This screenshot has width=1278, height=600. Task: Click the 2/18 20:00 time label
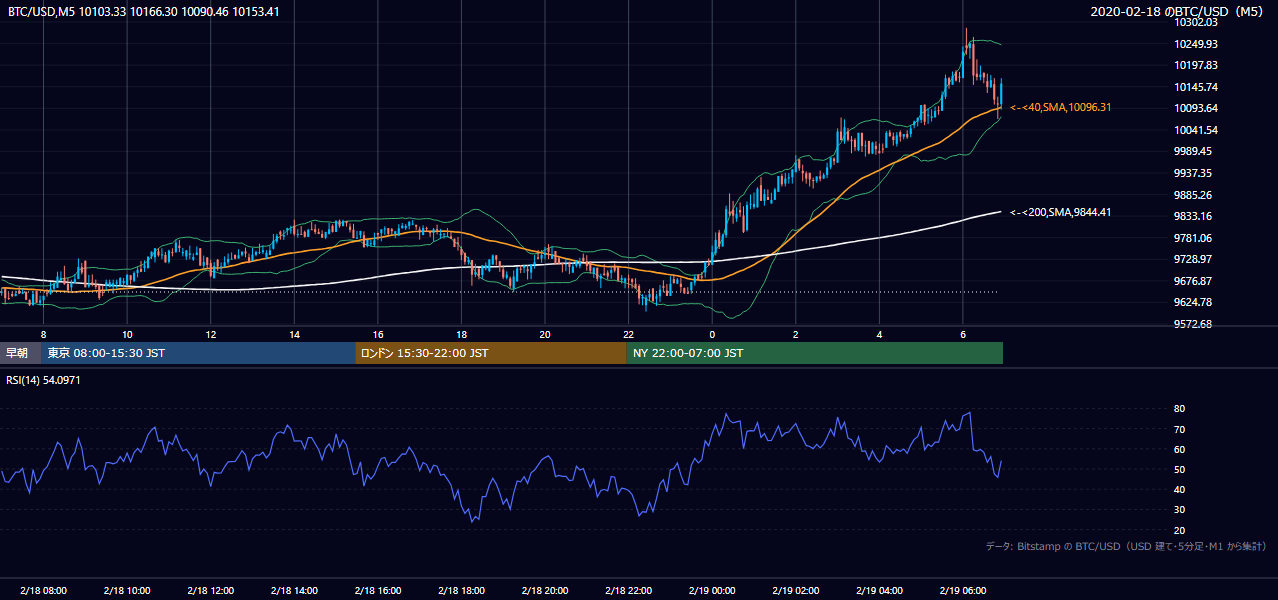click(545, 590)
